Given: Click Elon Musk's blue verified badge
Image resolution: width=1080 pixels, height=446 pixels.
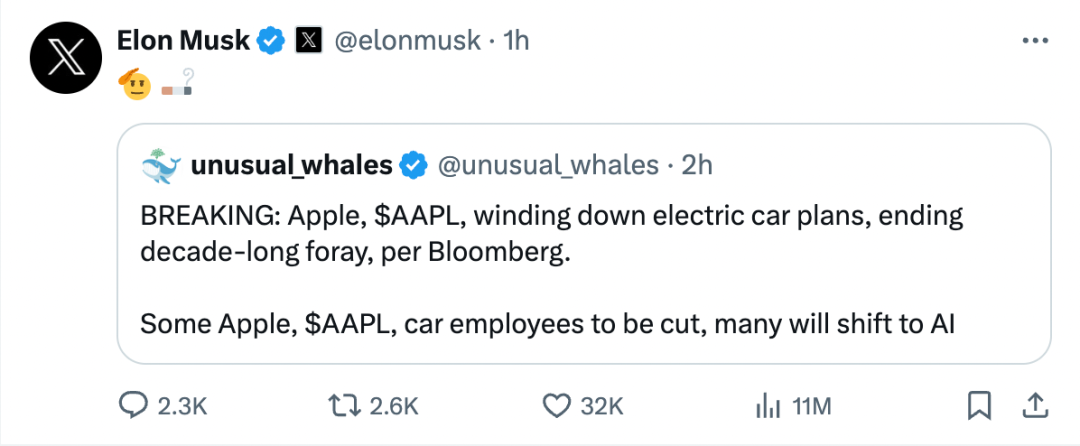Looking at the screenshot, I should point(270,41).
